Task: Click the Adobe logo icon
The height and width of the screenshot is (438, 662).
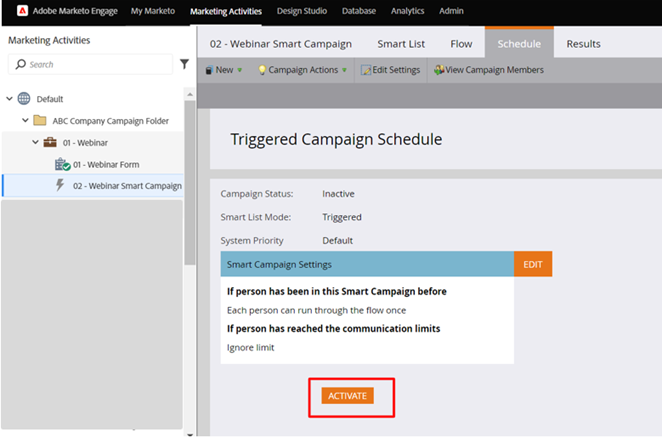Action: pyautogui.click(x=22, y=11)
